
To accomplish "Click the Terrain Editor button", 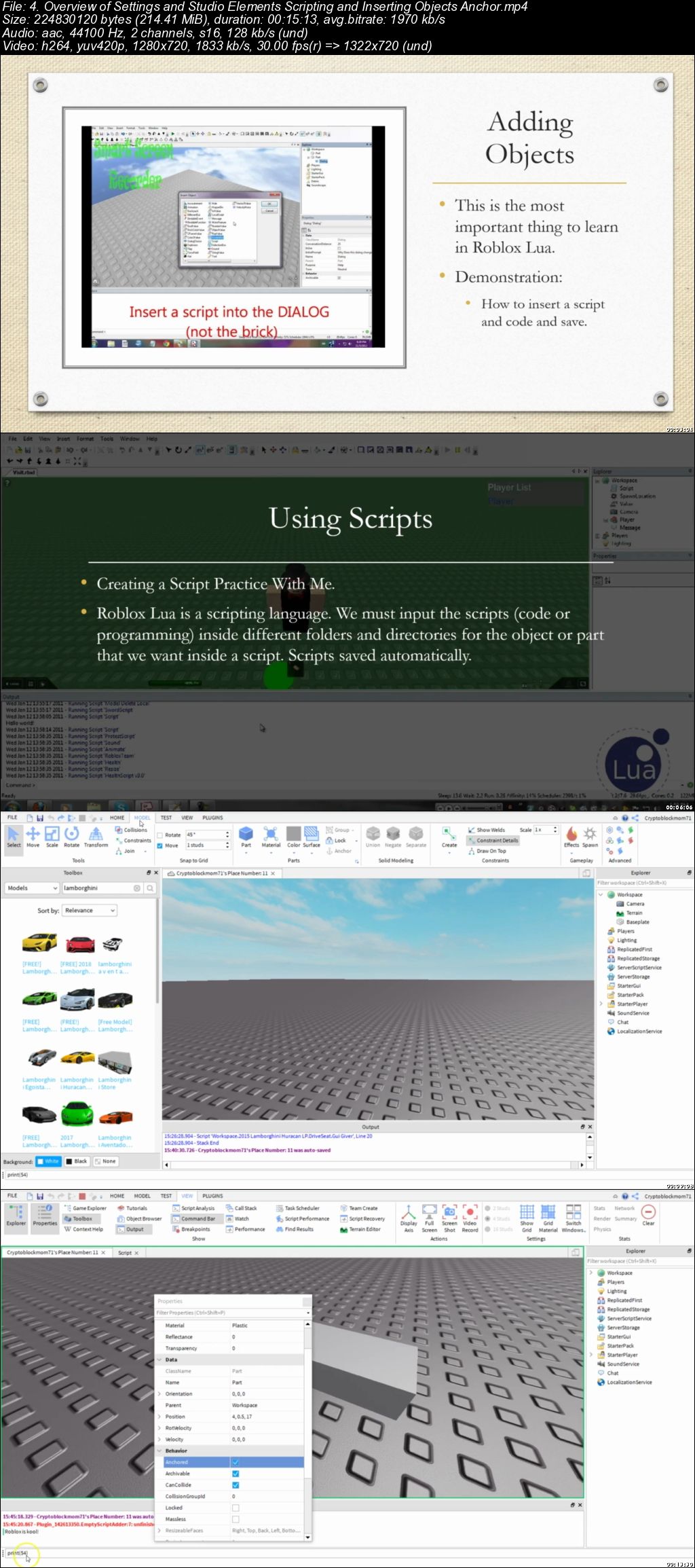I will [360, 1229].
